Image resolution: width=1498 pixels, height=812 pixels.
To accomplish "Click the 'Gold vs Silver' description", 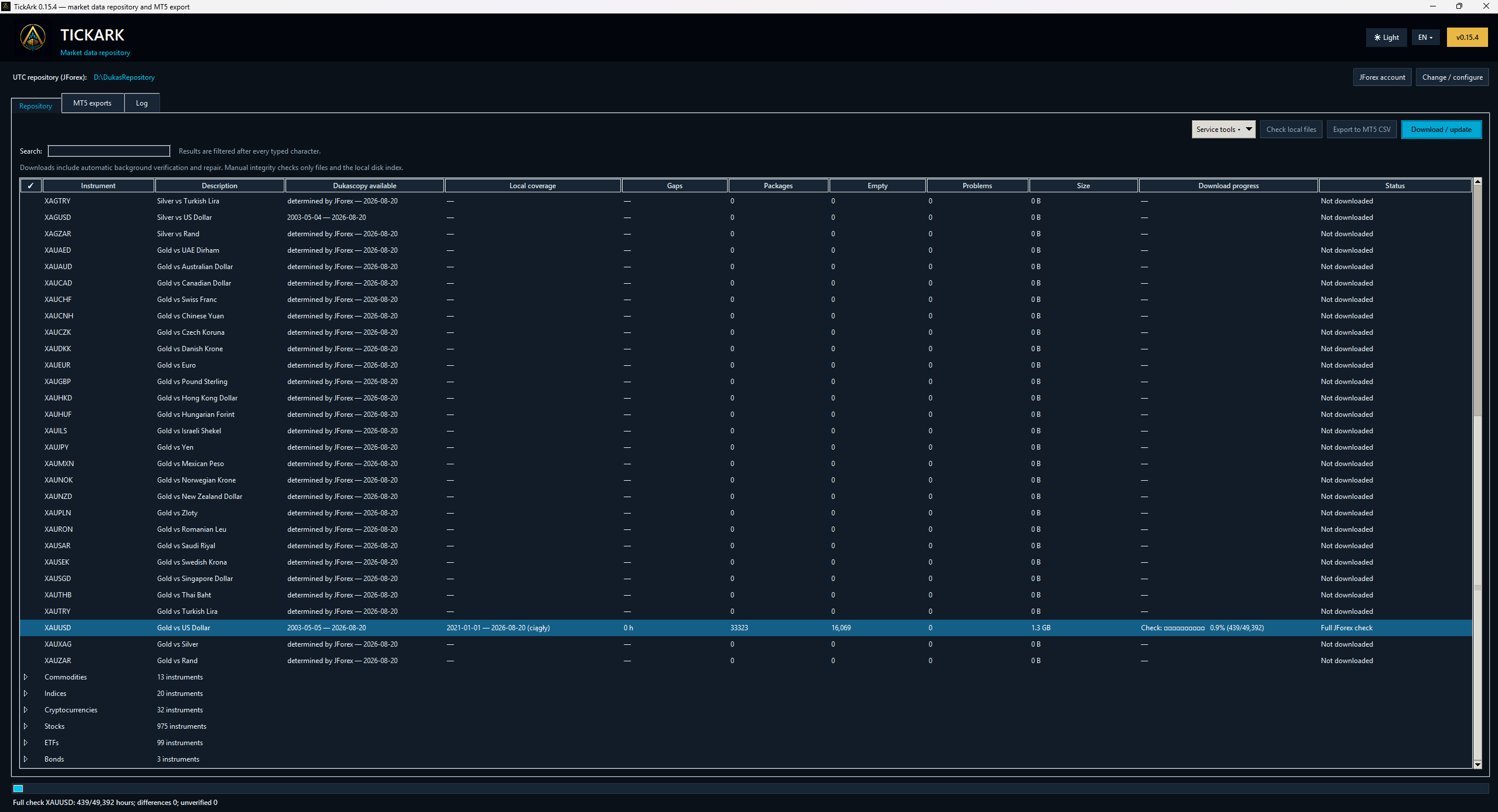I will pos(178,644).
